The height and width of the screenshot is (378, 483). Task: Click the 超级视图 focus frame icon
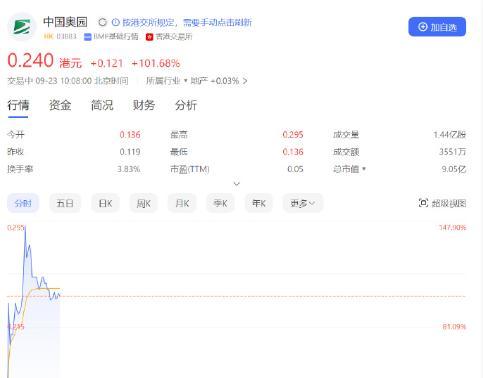point(423,203)
